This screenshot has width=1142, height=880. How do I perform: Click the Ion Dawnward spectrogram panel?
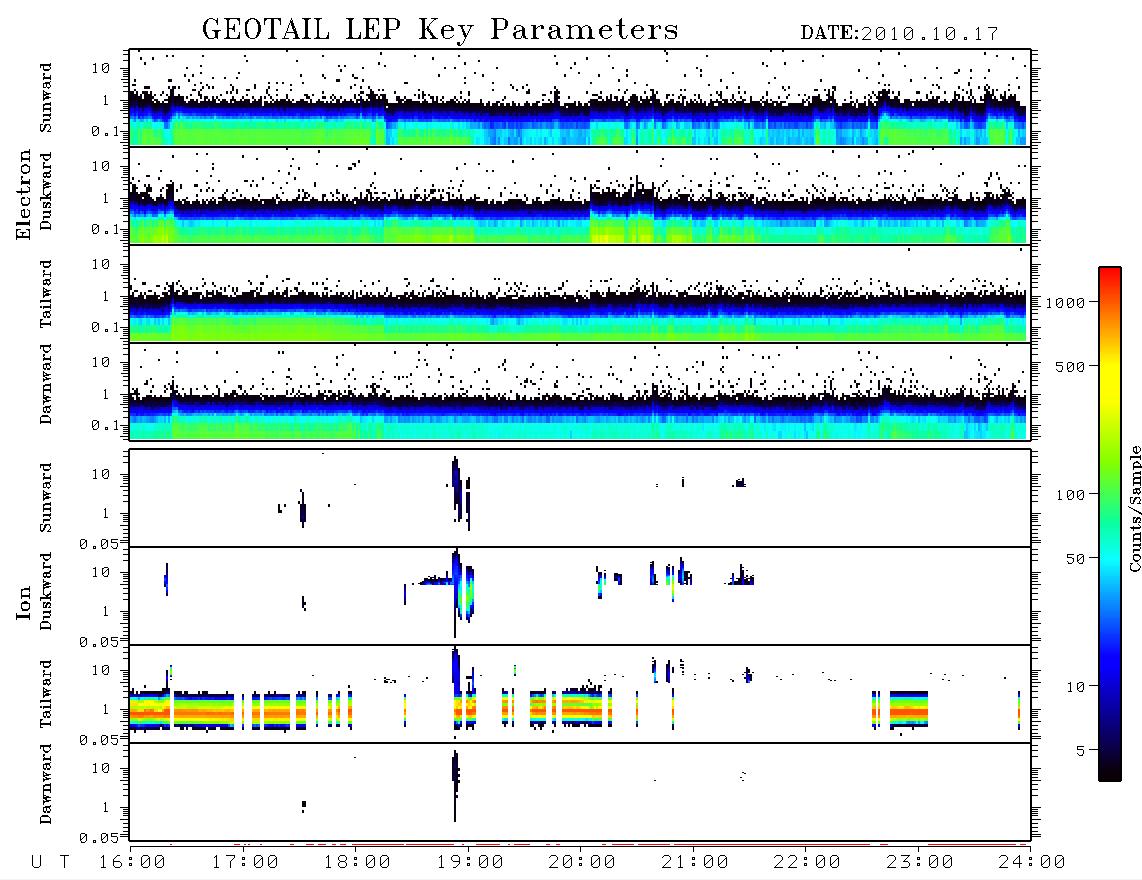click(x=580, y=791)
